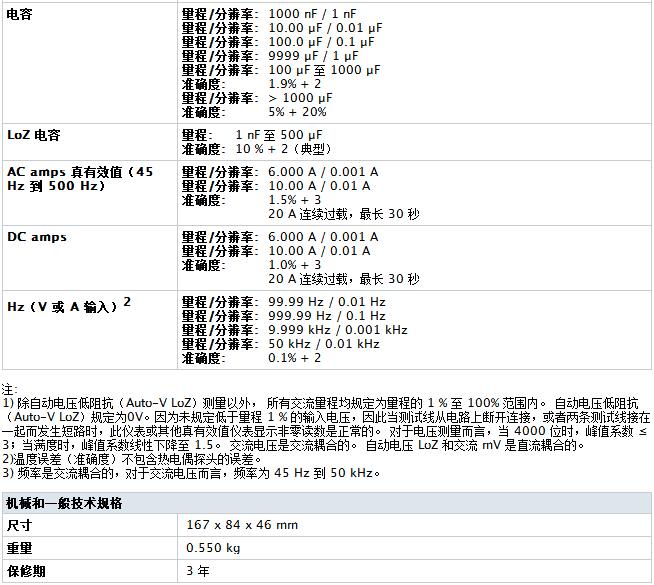The height and width of the screenshot is (585, 654).
Task: Click the DC amps accuracy '1.0% + 3'
Action: pos(294,265)
